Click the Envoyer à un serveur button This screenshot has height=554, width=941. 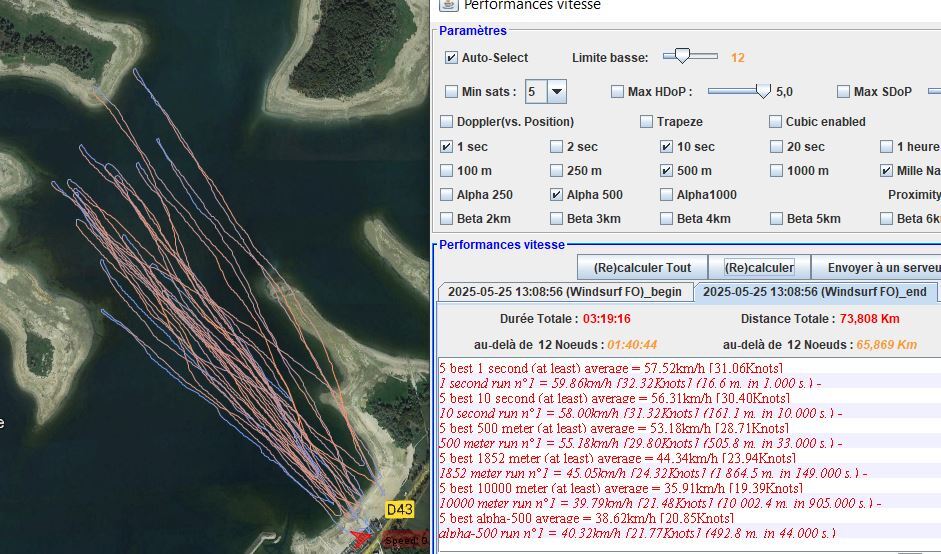tap(876, 268)
